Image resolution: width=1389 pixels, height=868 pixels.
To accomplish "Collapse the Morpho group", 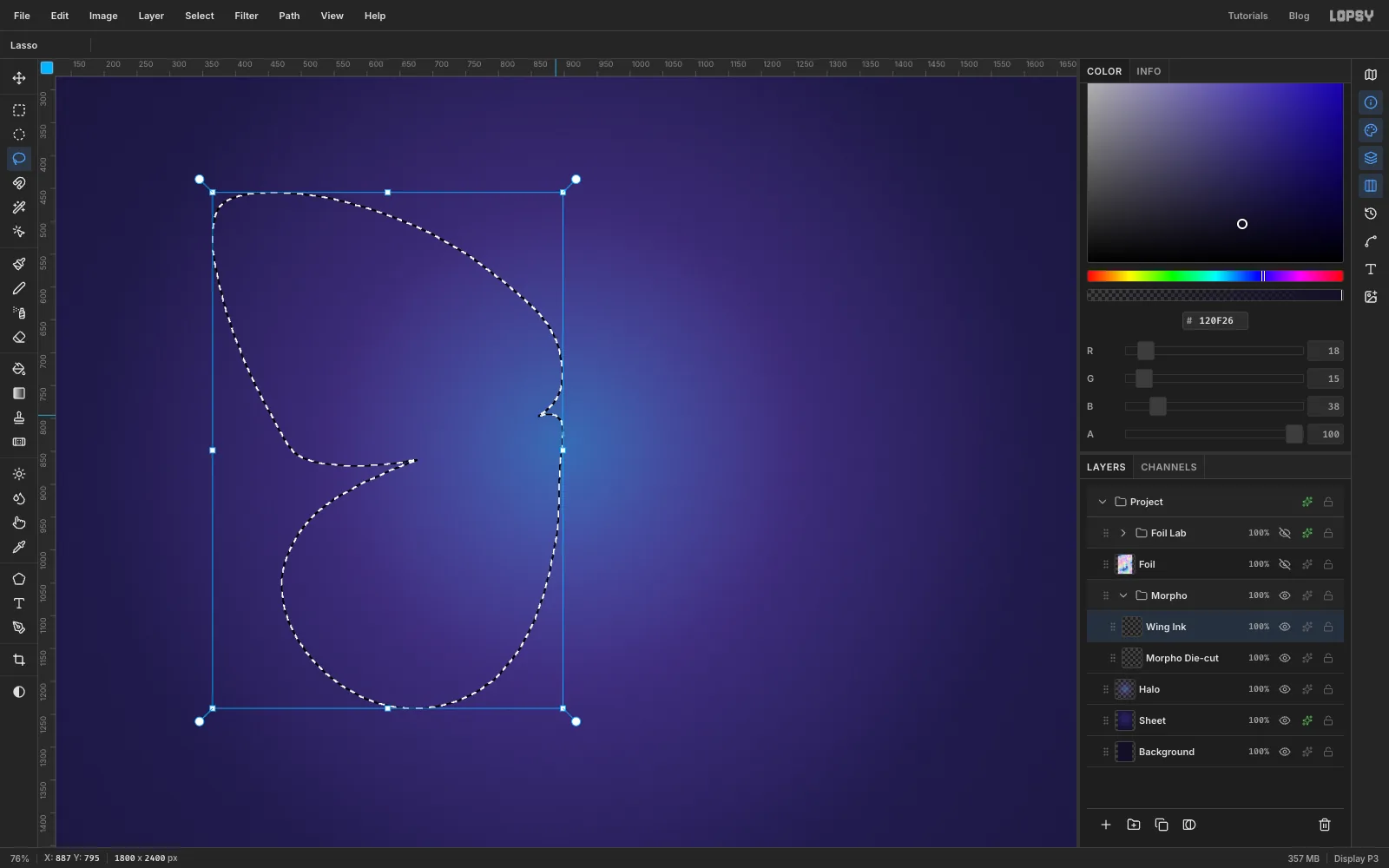I will pos(1123,595).
